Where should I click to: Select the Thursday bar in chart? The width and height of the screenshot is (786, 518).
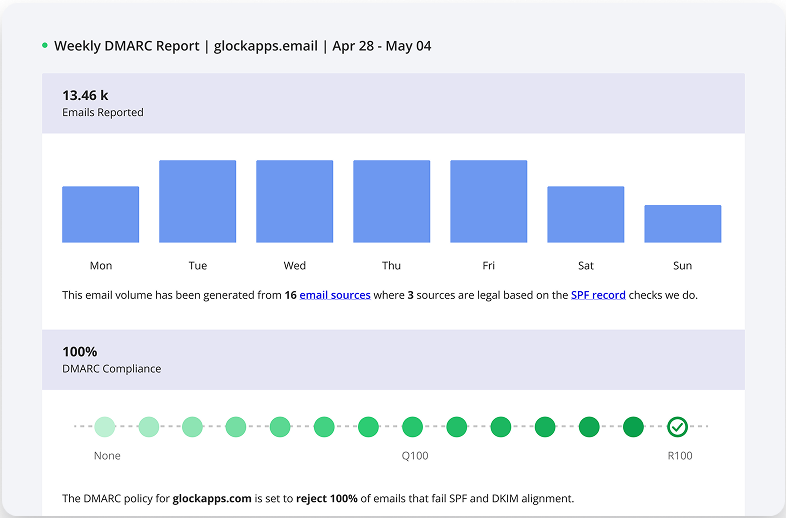pyautogui.click(x=391, y=201)
